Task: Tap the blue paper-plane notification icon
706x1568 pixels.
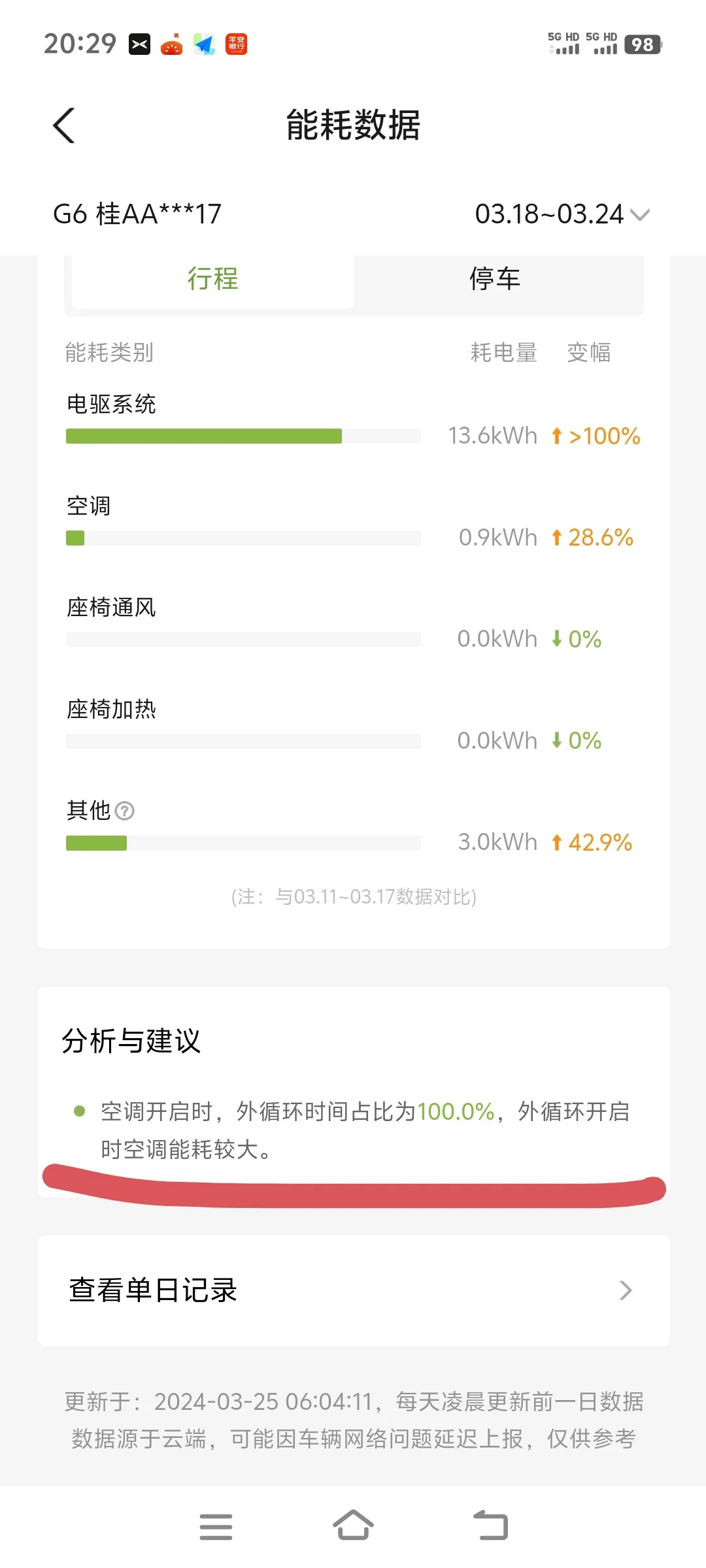Action: click(x=204, y=44)
